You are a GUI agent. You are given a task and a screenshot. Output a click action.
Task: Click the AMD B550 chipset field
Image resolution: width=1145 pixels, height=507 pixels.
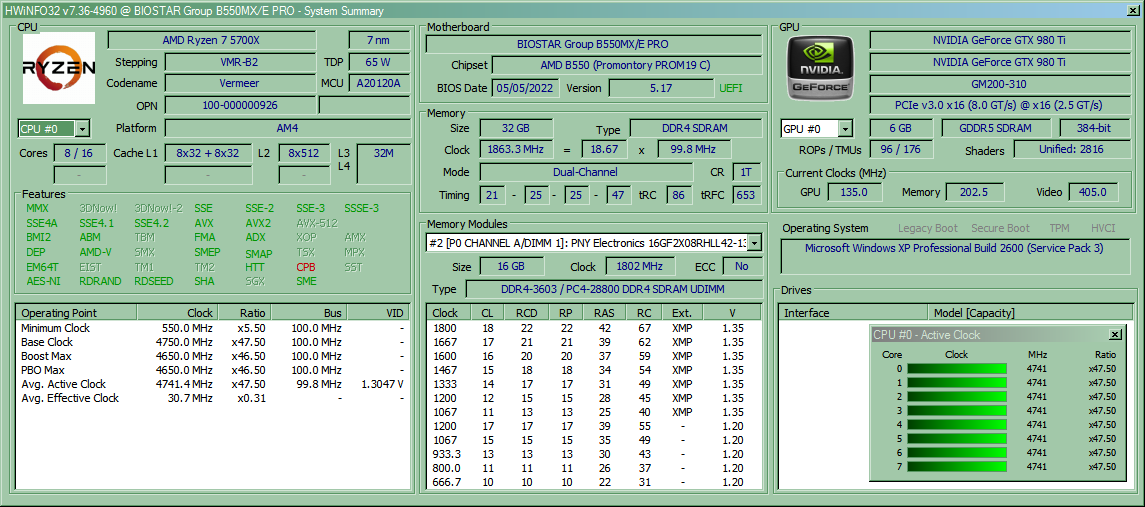(x=625, y=65)
